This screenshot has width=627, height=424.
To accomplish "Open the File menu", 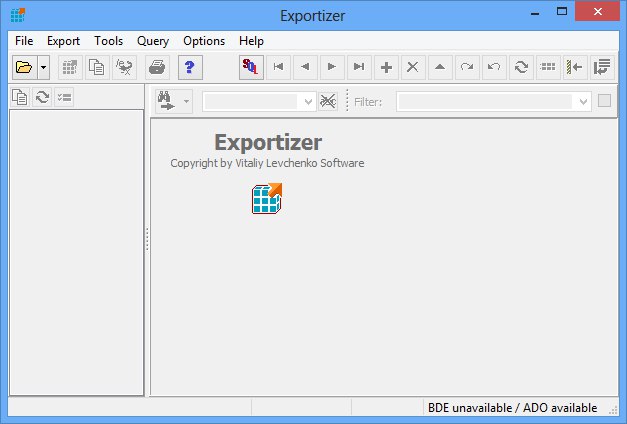I will tap(24, 41).
